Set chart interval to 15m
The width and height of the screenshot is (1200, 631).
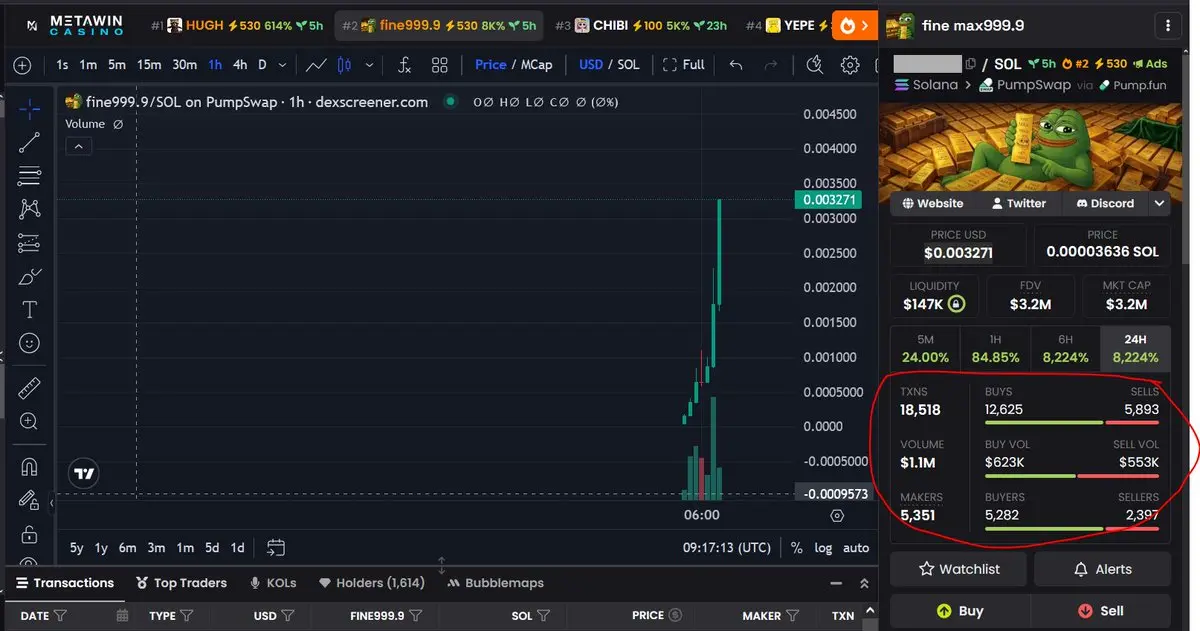point(149,65)
